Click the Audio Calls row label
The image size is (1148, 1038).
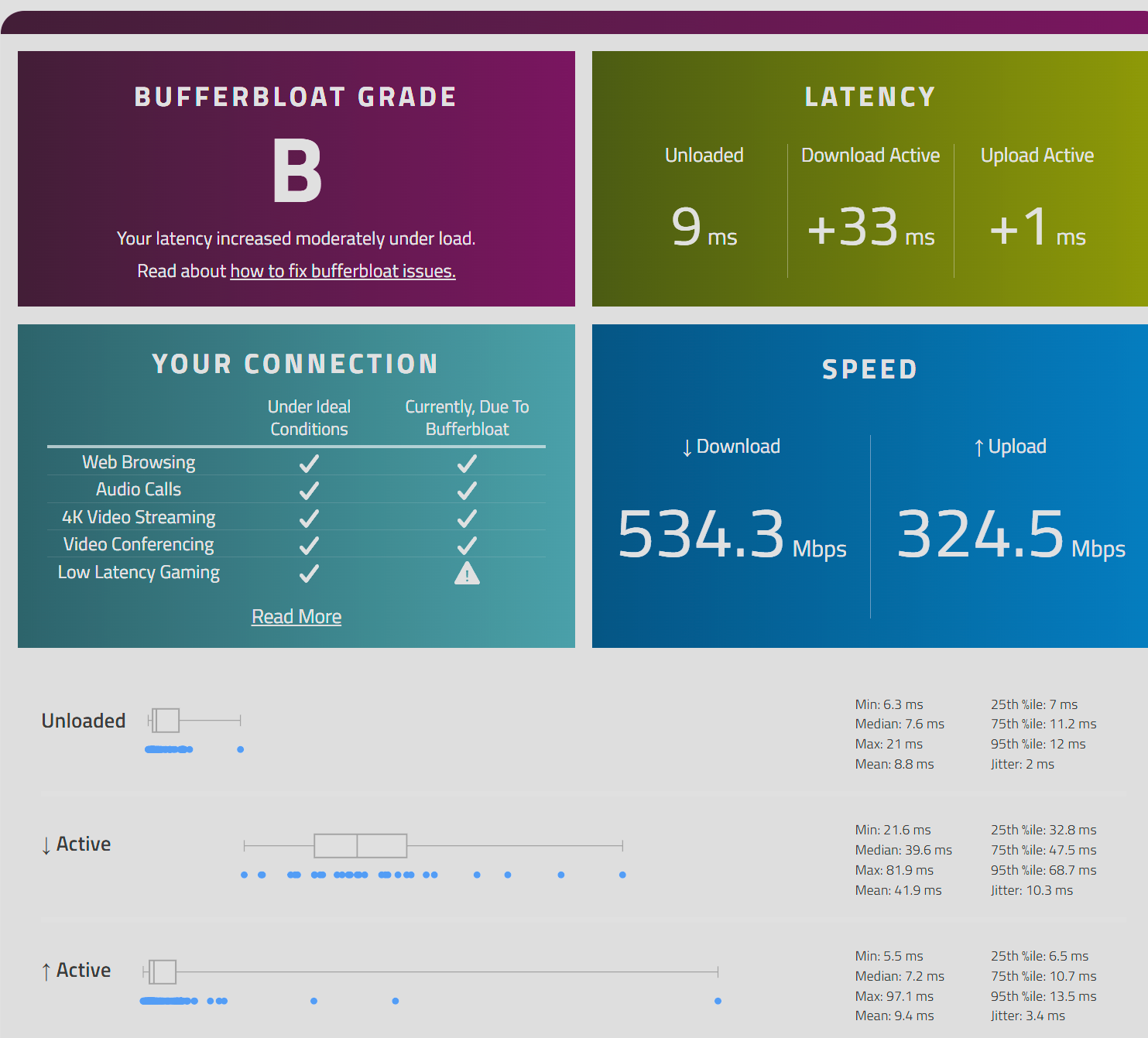(139, 489)
